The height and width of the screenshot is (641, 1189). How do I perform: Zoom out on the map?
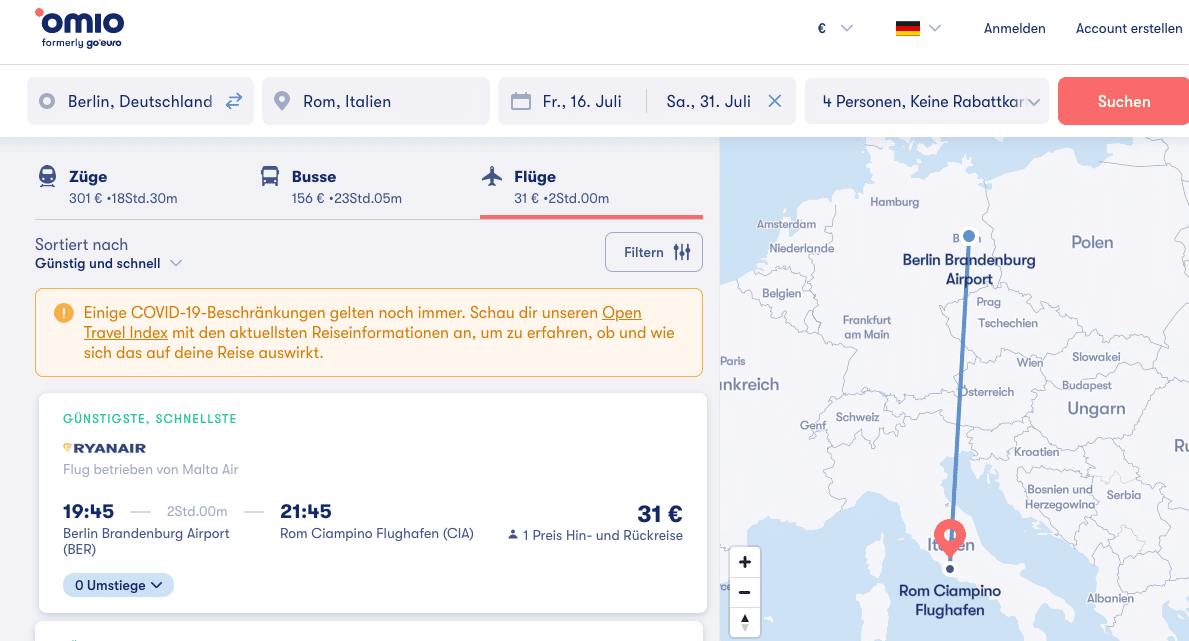[x=745, y=592]
